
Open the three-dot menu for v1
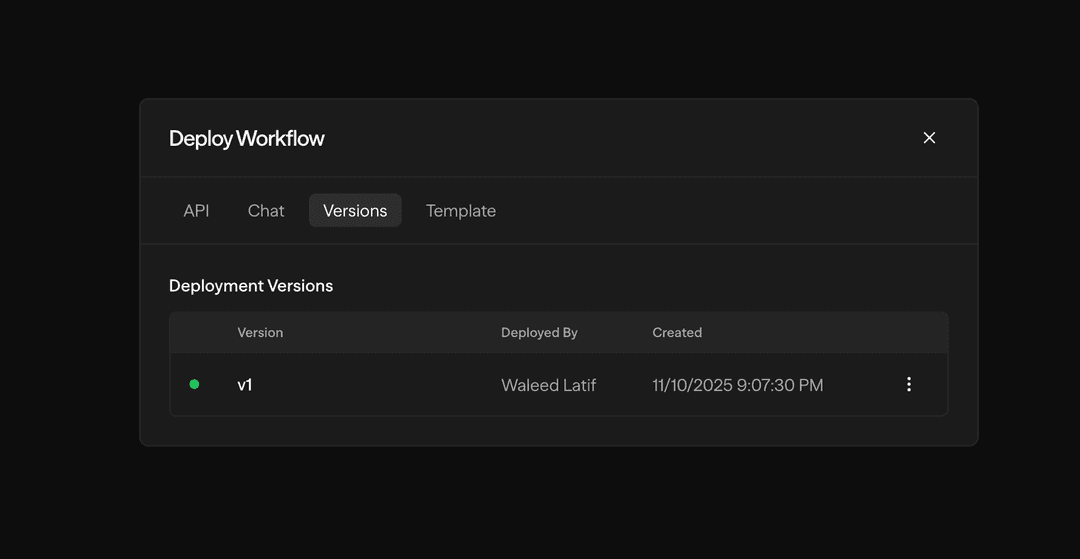[908, 384]
